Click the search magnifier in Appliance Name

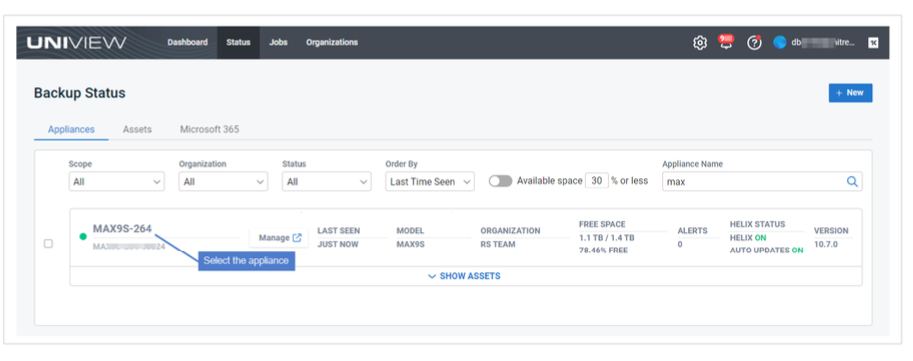852,182
